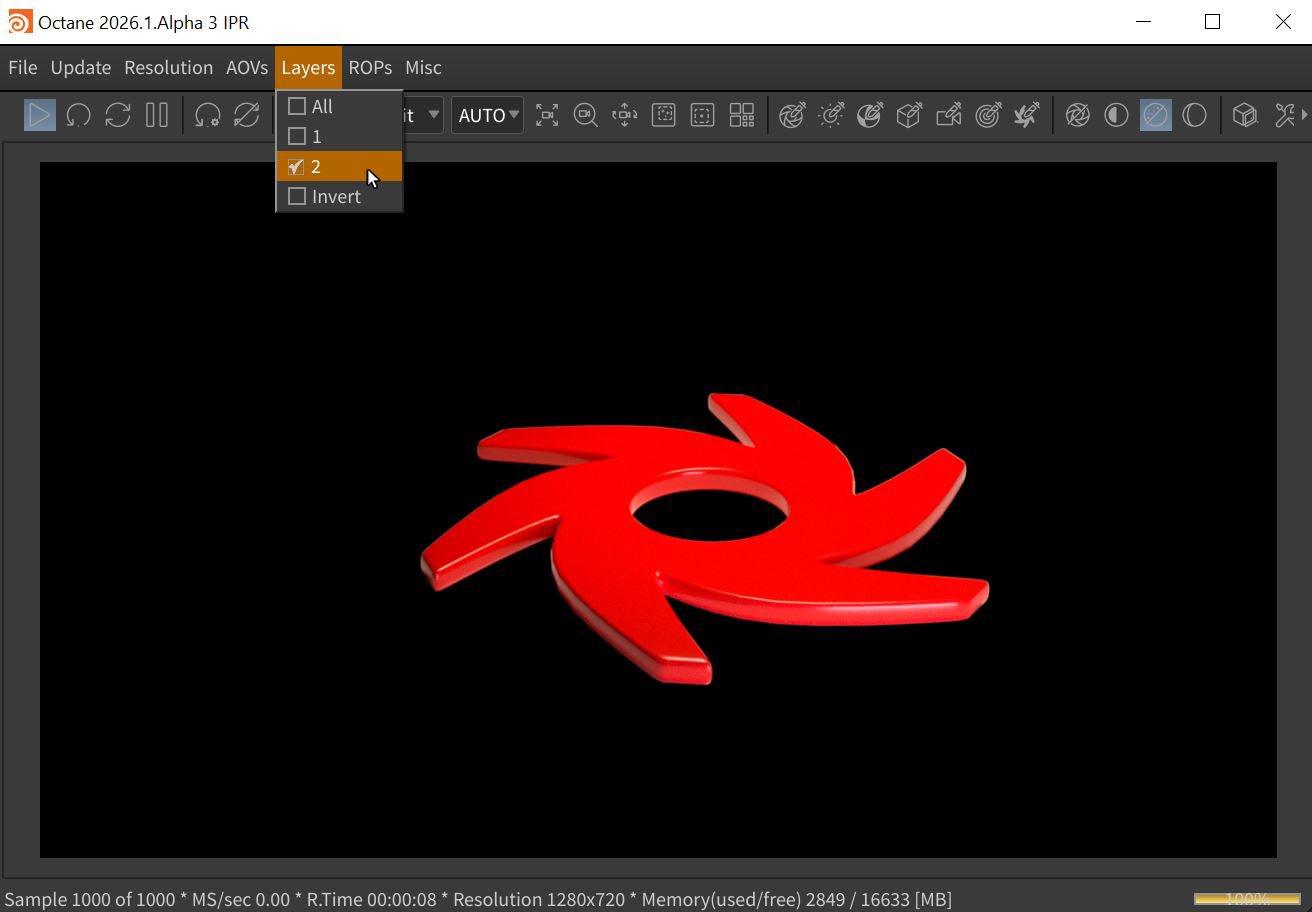Click the four-squares grid layout icon

741,115
